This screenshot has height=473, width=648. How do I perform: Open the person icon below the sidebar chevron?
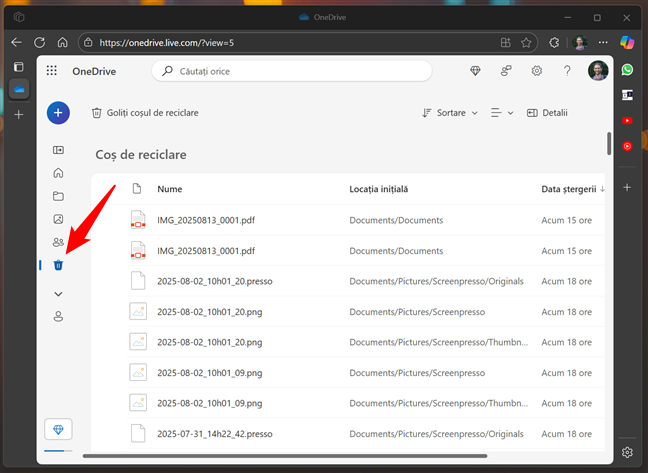(x=58, y=316)
